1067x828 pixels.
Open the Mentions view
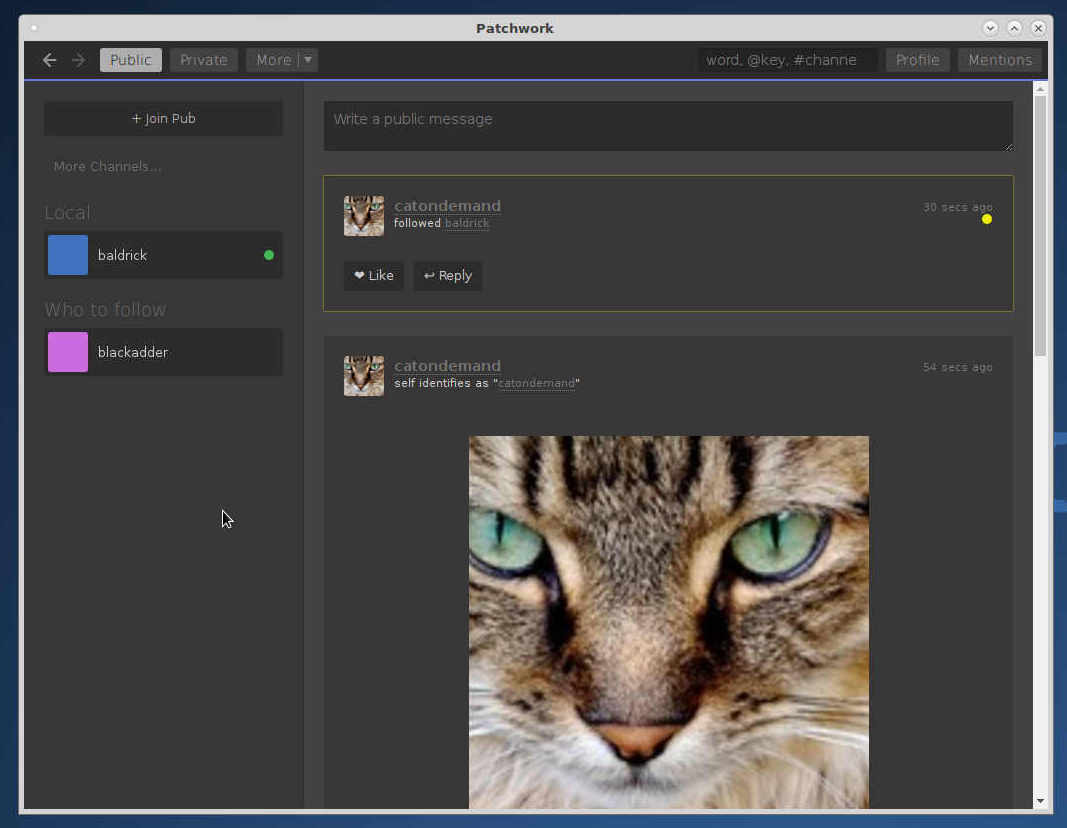(x=999, y=60)
